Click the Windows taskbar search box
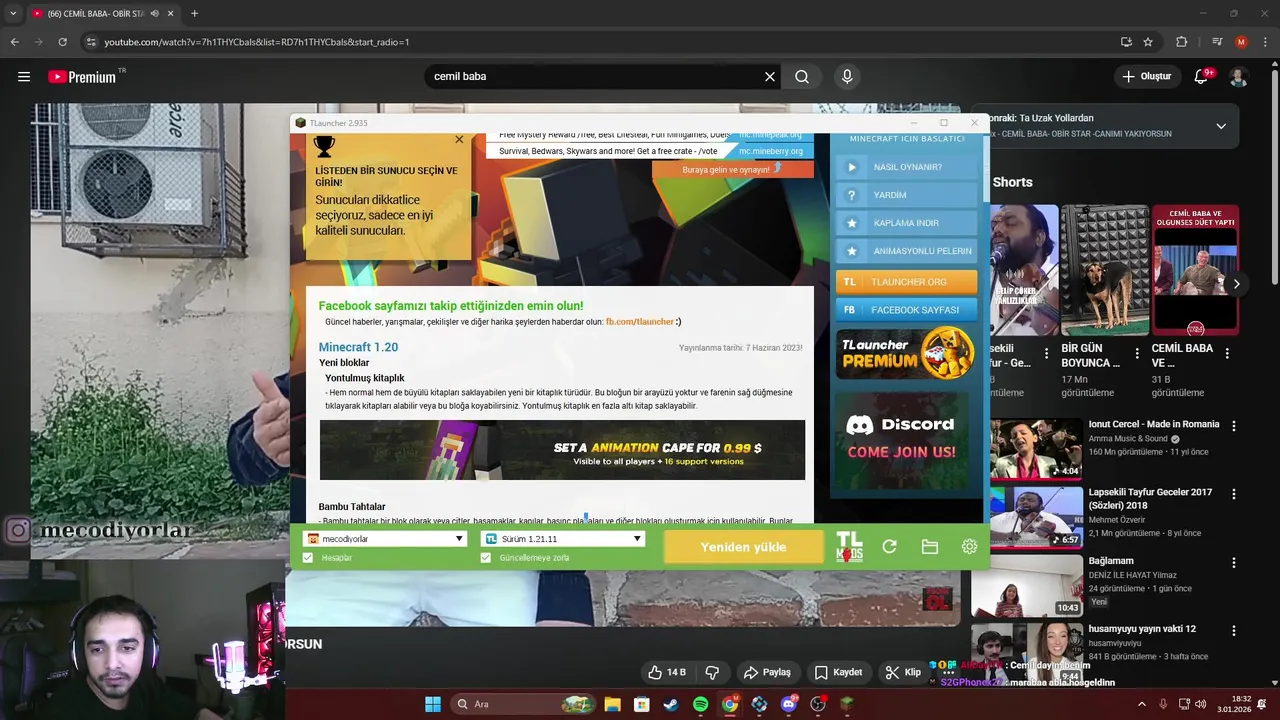This screenshot has height=720, width=1280. pos(523,704)
